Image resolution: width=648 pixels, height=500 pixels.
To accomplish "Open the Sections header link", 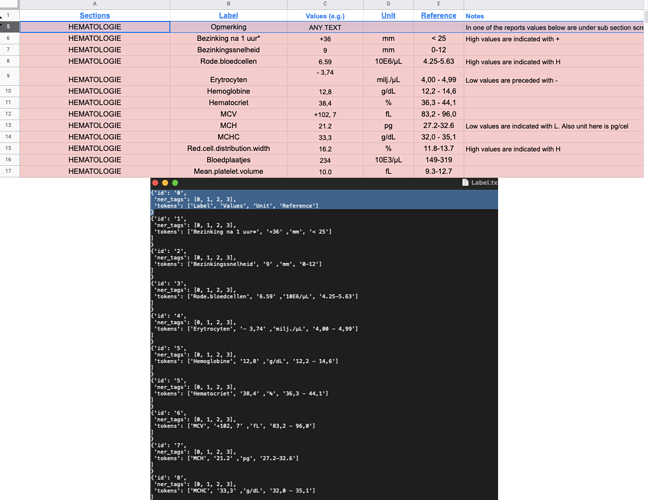I will point(95,15).
